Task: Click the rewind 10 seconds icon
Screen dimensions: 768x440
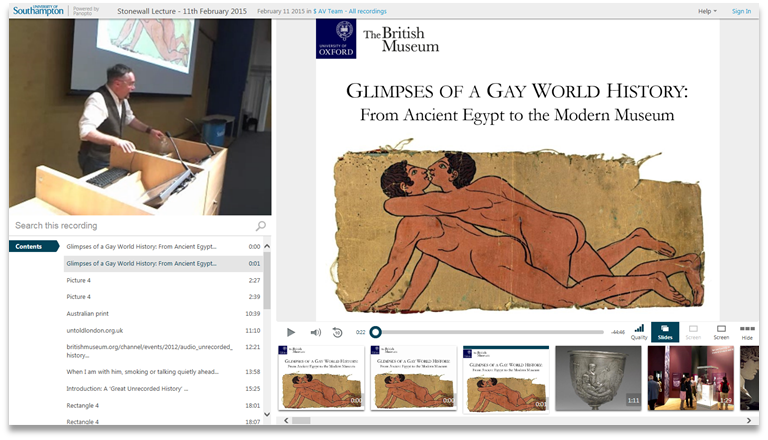Action: pos(338,332)
